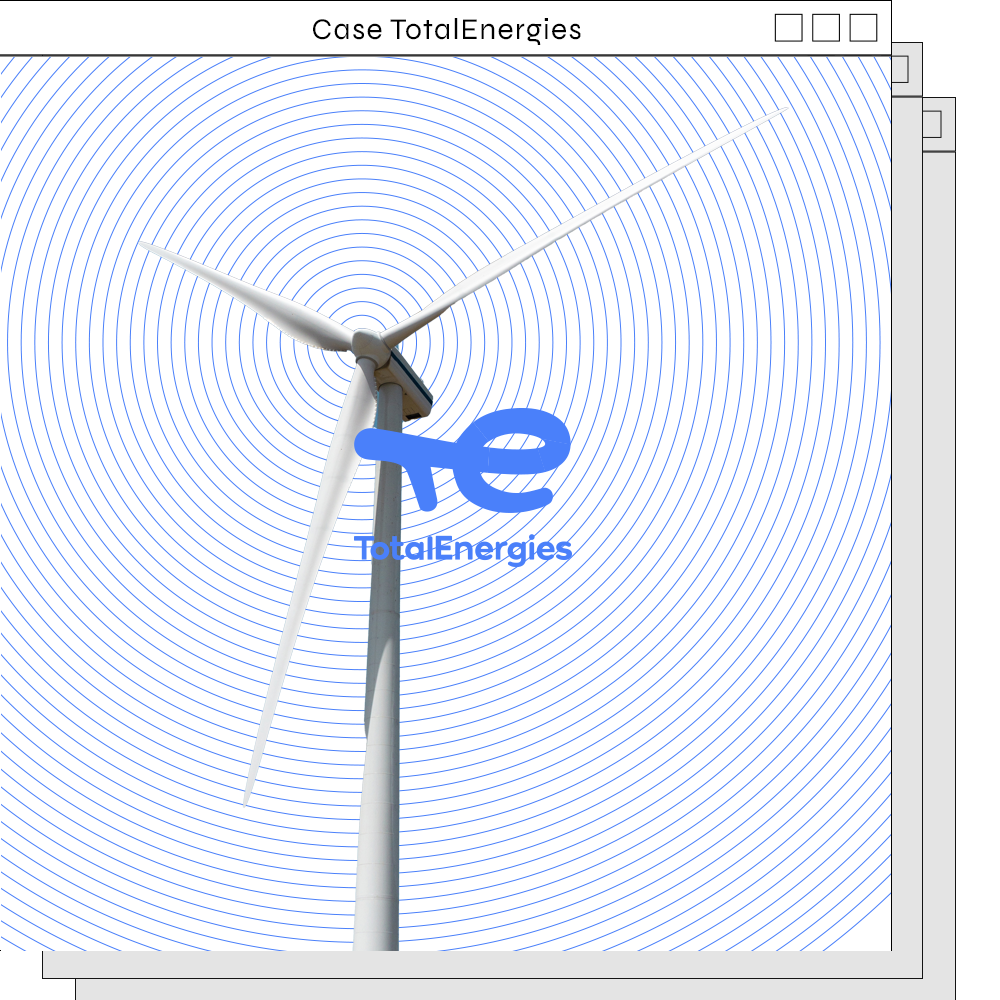Click the square button on the rearmost window
The height and width of the screenshot is (1000, 1000).
(932, 124)
